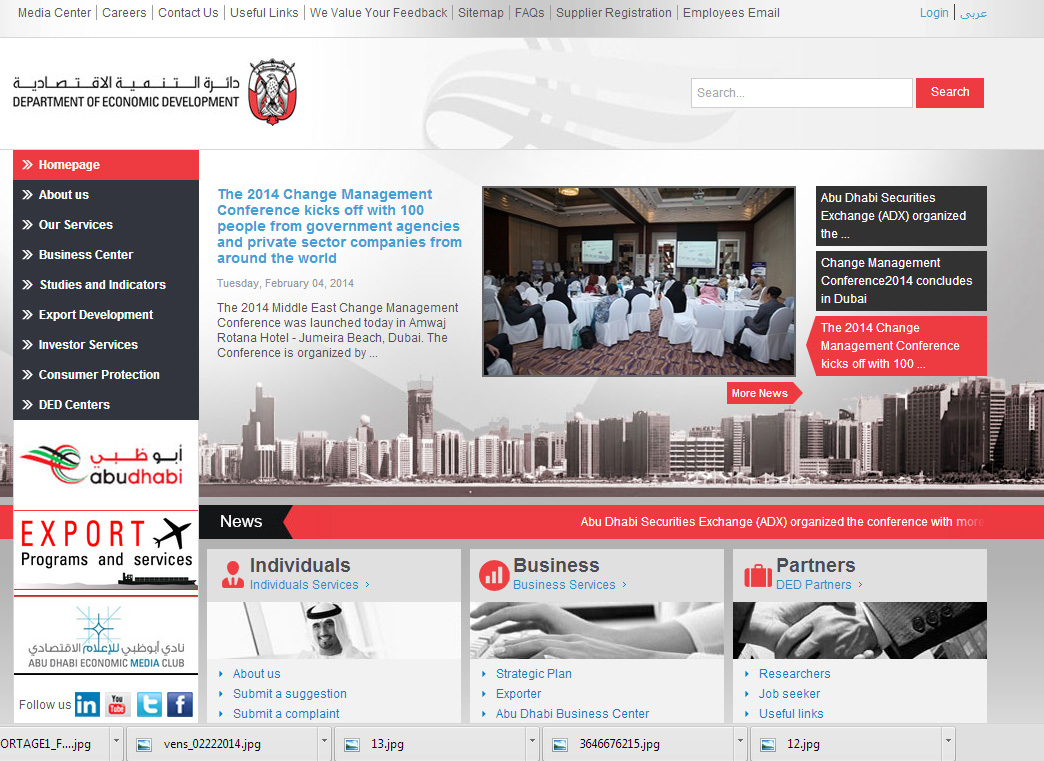Viewport: 1044px width, 761px height.
Task: Open the Twitter follow icon
Action: click(149, 705)
